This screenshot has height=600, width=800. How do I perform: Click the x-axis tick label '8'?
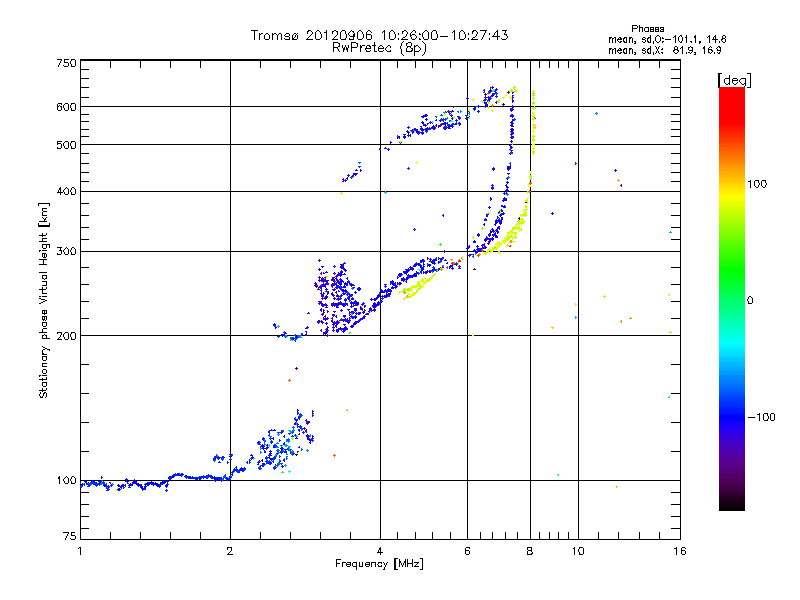point(530,551)
